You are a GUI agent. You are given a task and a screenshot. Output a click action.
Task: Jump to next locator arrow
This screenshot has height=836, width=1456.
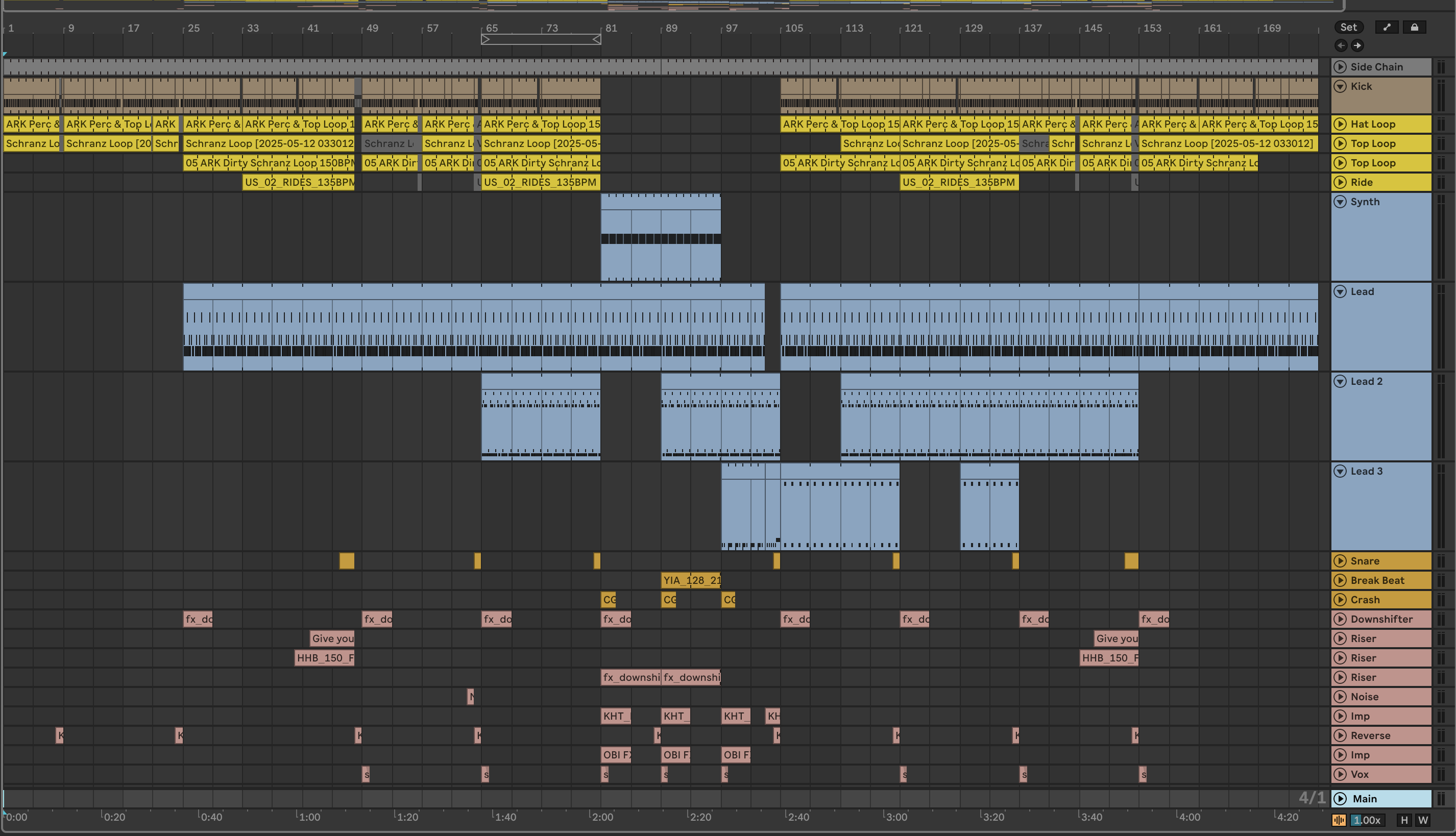click(x=1357, y=45)
